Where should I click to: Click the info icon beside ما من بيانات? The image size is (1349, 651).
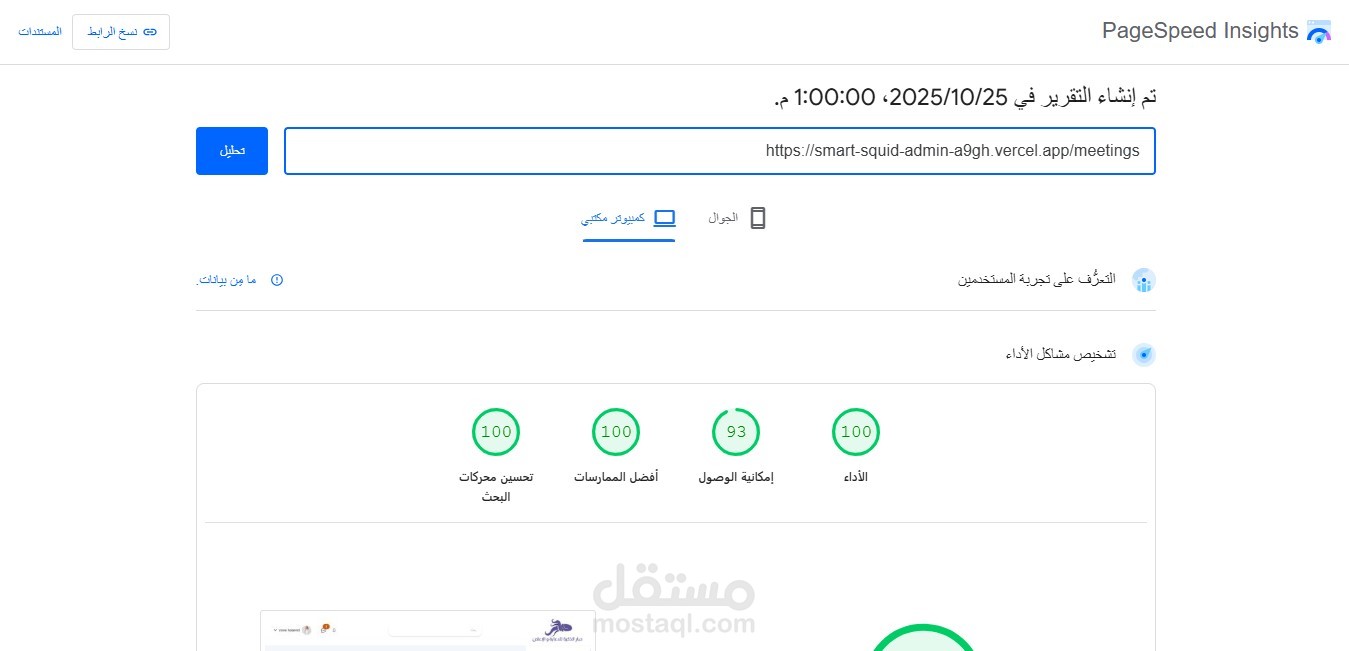pos(277,280)
